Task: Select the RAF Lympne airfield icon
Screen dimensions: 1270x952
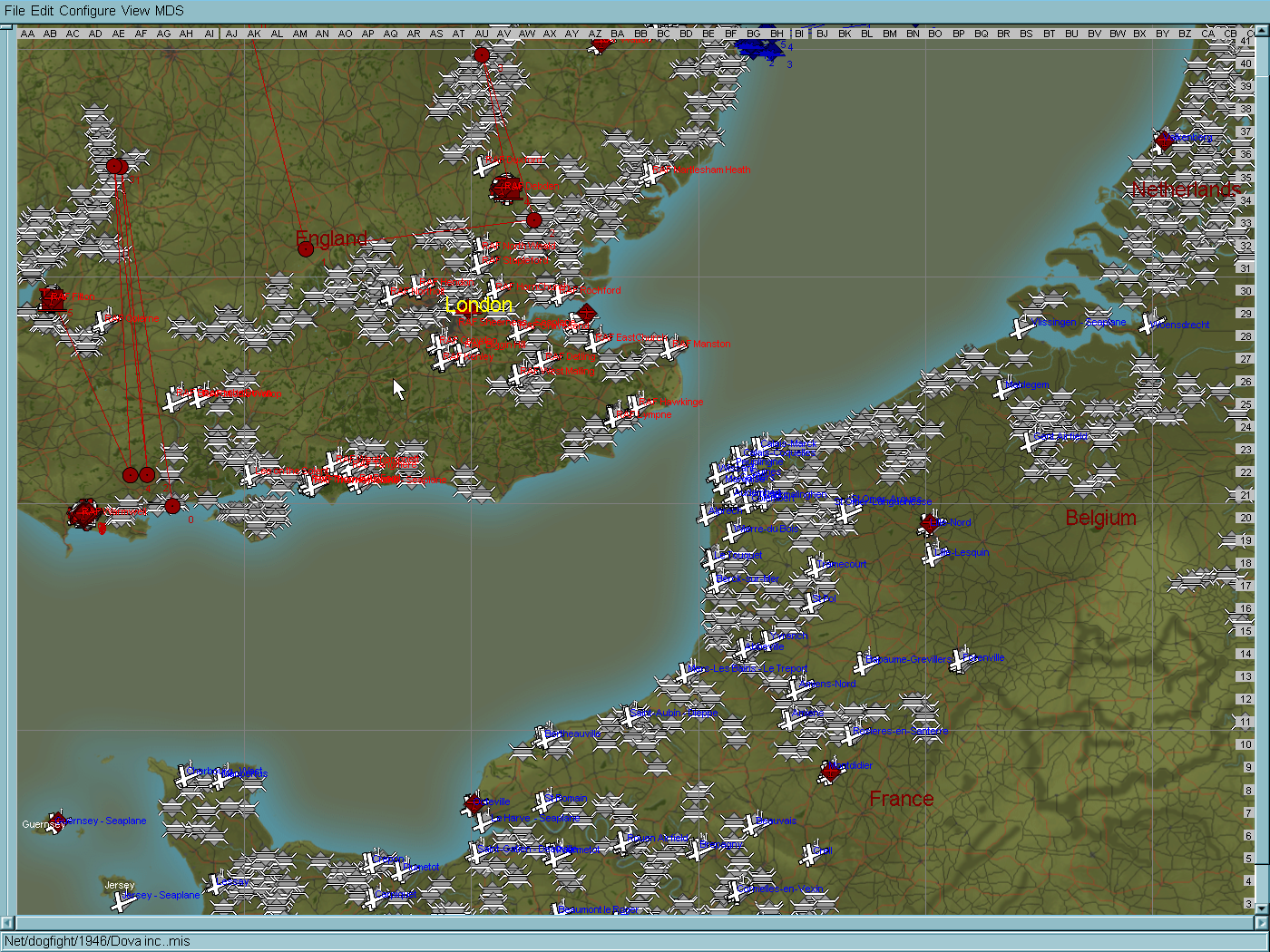Action: coord(613,417)
